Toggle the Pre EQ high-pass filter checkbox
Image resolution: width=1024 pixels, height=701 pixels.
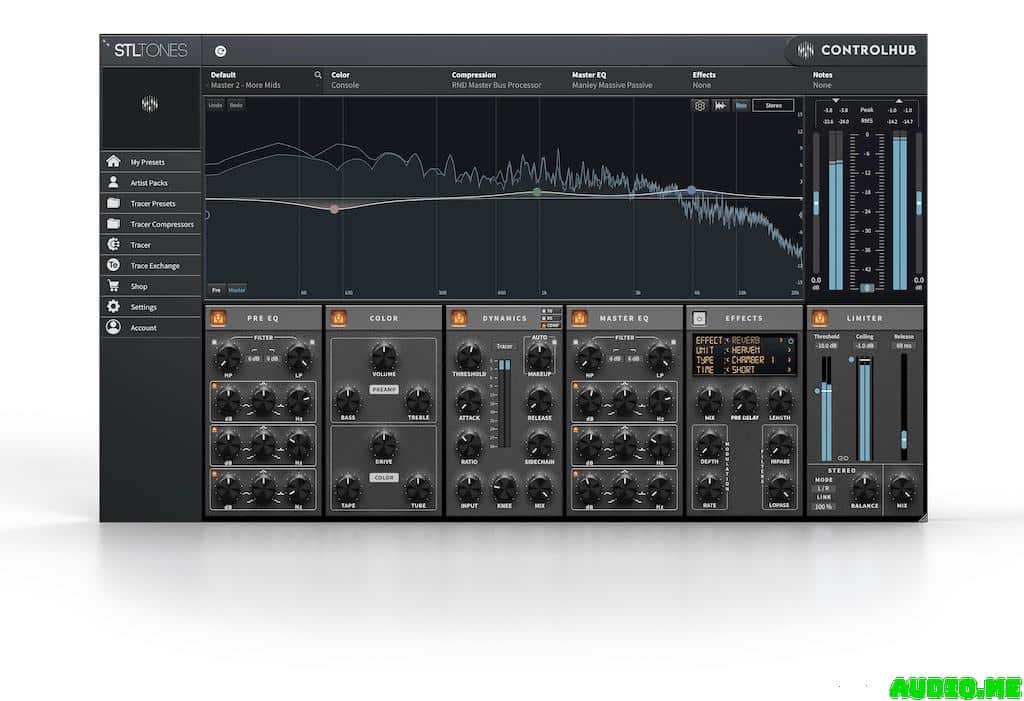point(214,342)
